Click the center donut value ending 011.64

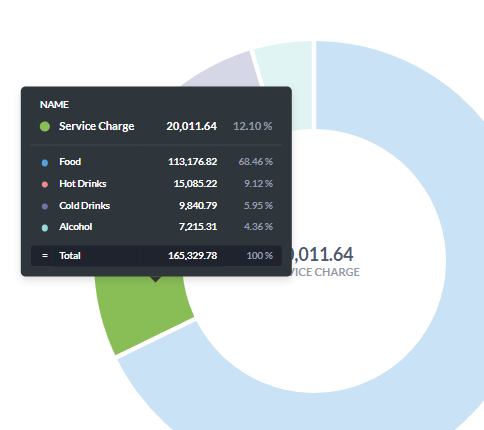(x=322, y=255)
